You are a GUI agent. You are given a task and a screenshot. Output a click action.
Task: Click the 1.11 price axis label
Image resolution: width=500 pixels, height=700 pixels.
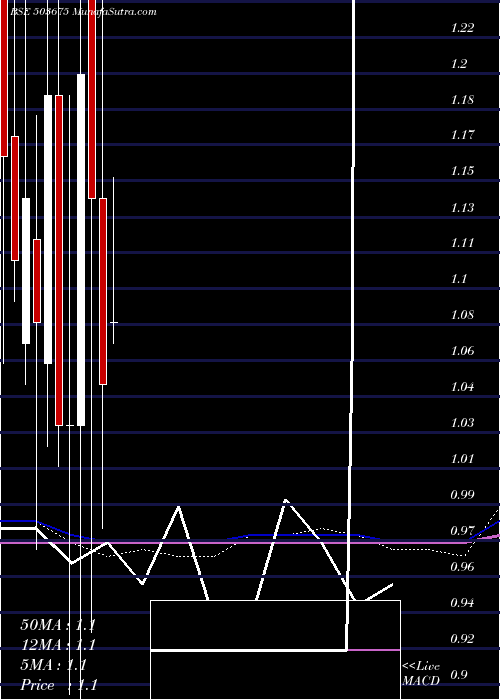(x=462, y=243)
